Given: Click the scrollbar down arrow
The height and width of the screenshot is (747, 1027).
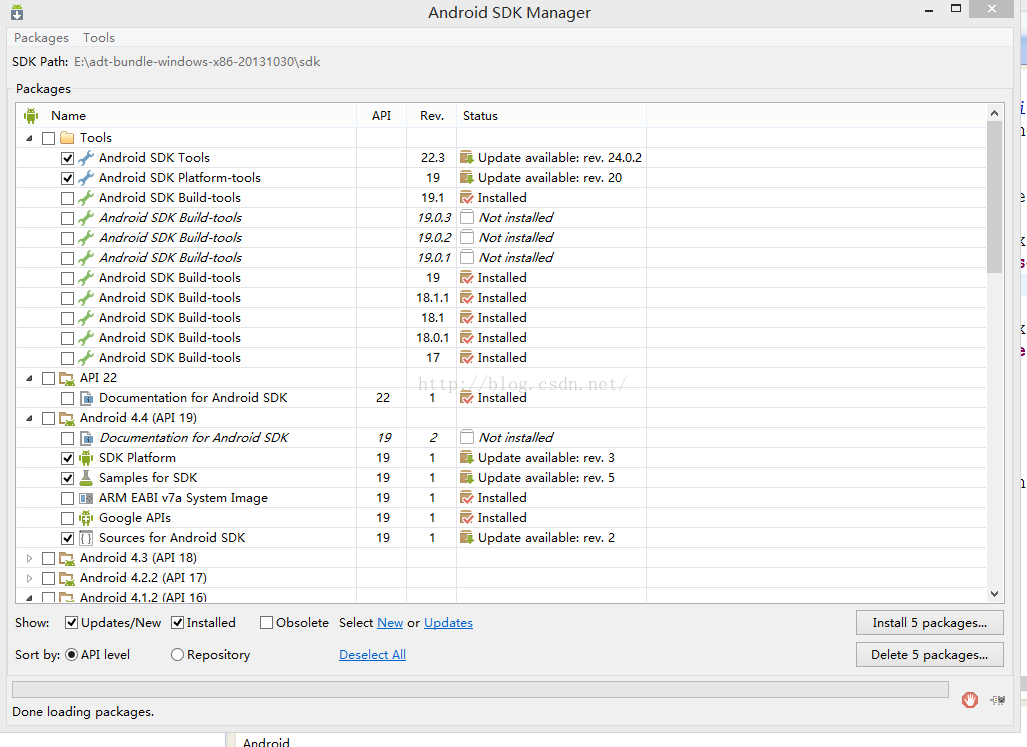Looking at the screenshot, I should tap(994, 594).
